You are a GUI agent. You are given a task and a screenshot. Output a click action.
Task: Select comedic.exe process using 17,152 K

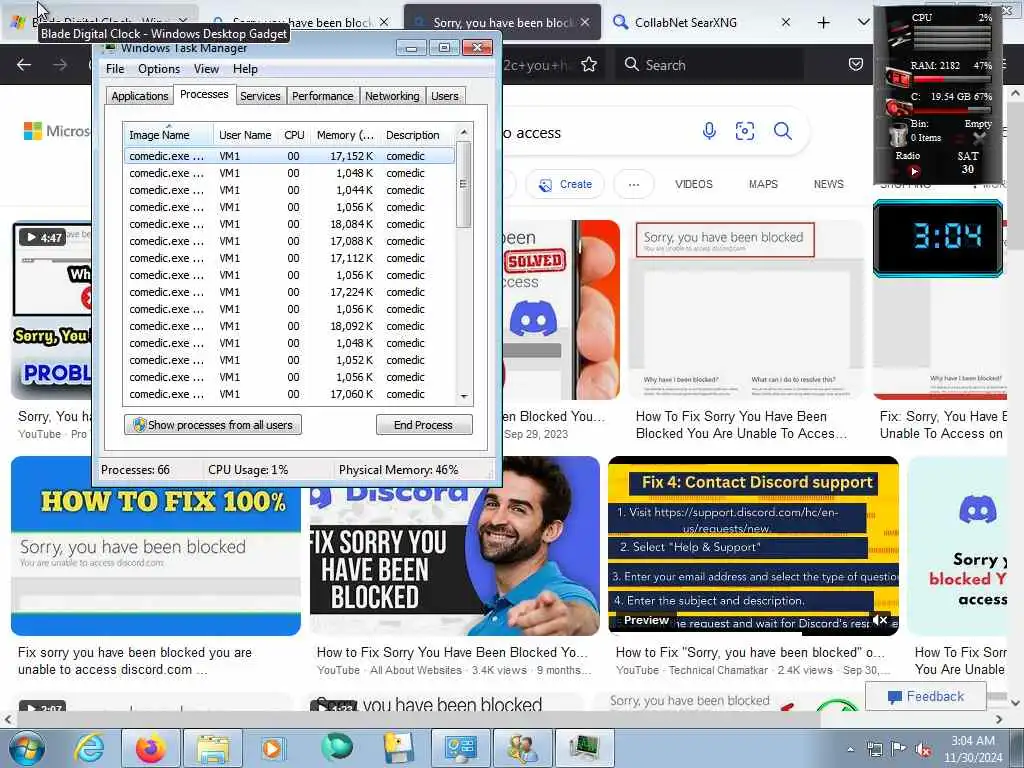click(x=289, y=156)
